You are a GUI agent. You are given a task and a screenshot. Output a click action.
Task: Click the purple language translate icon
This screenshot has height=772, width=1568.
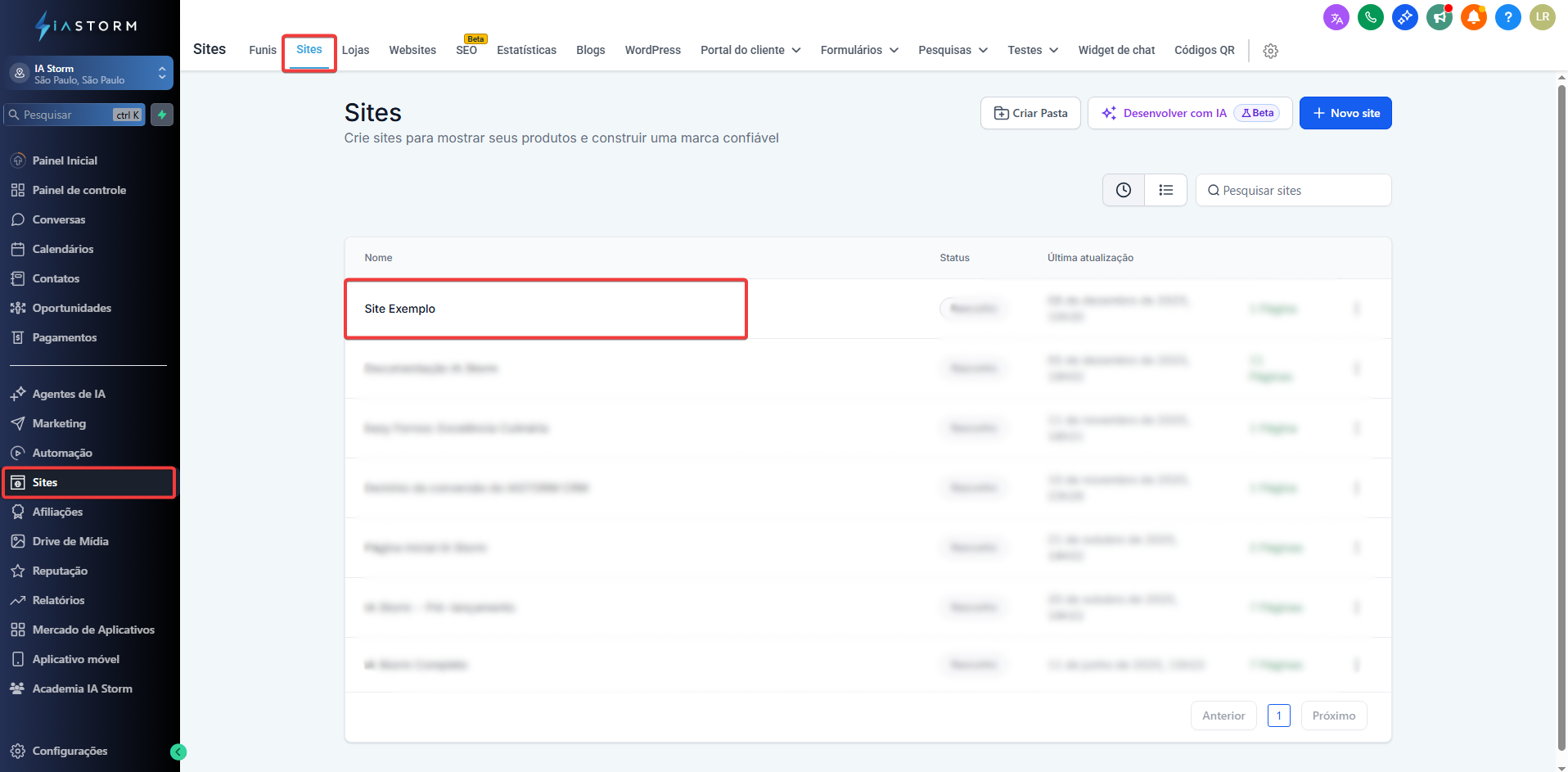click(1336, 17)
